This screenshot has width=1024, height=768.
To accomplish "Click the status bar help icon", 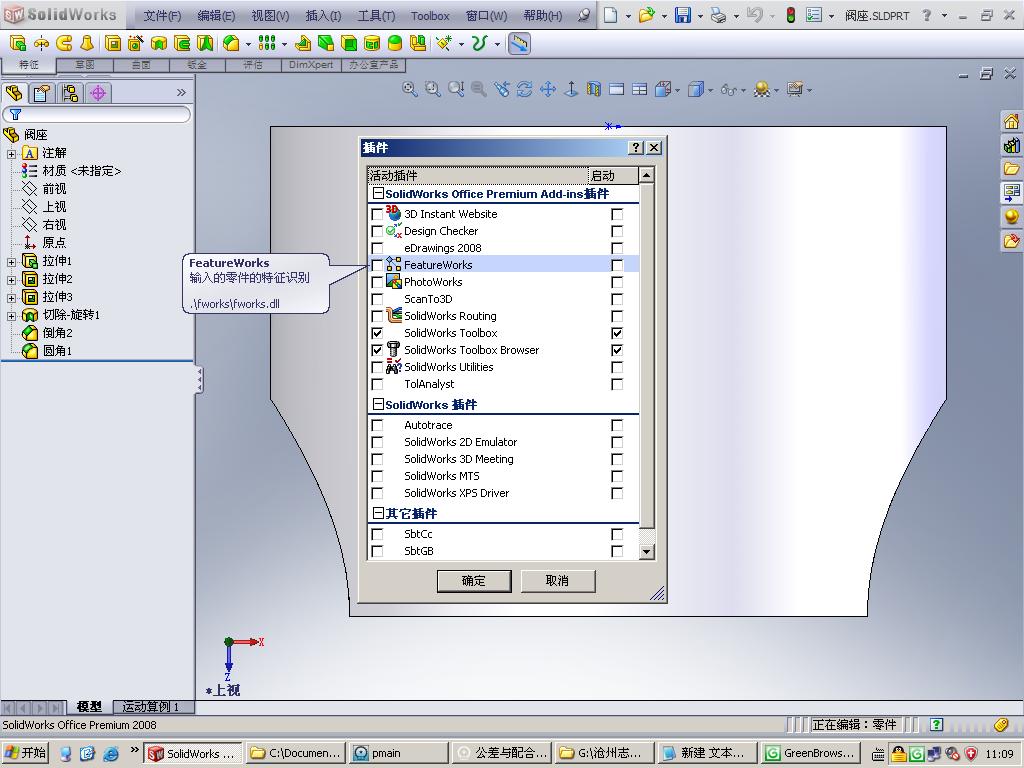I will coord(936,724).
